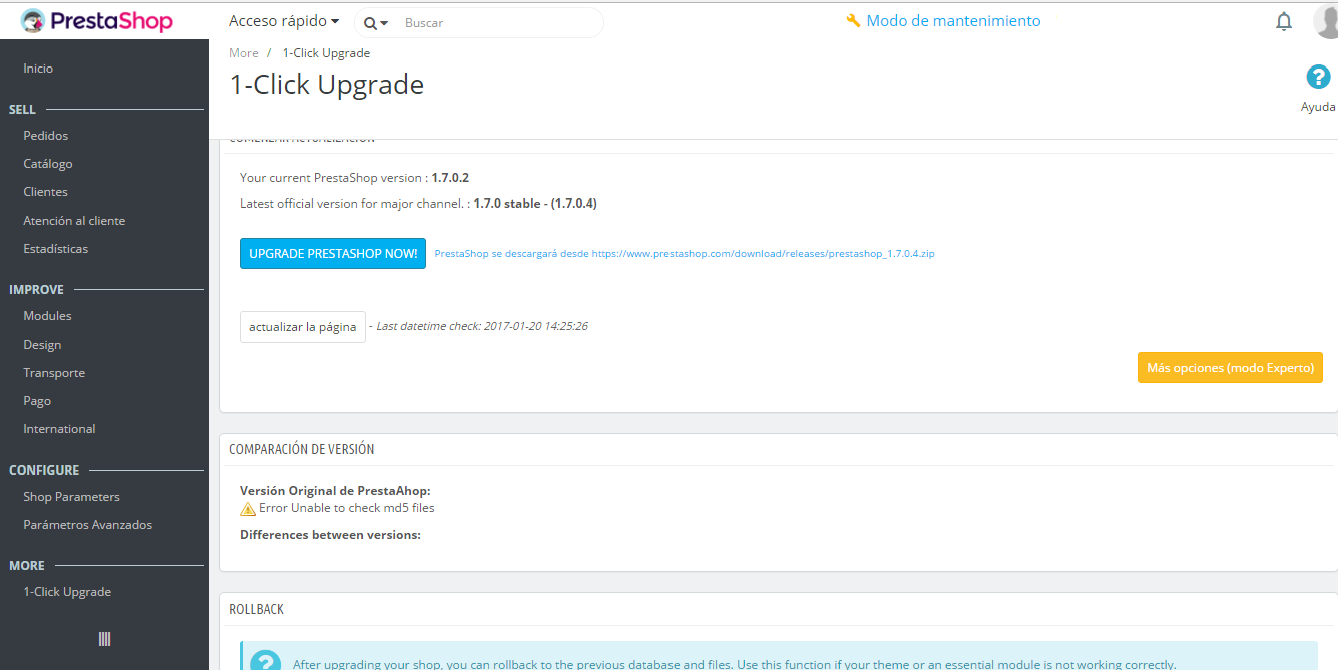Screen dimensions: 1338x670
Task: Go to Inicio in sidebar
Action: tap(38, 69)
